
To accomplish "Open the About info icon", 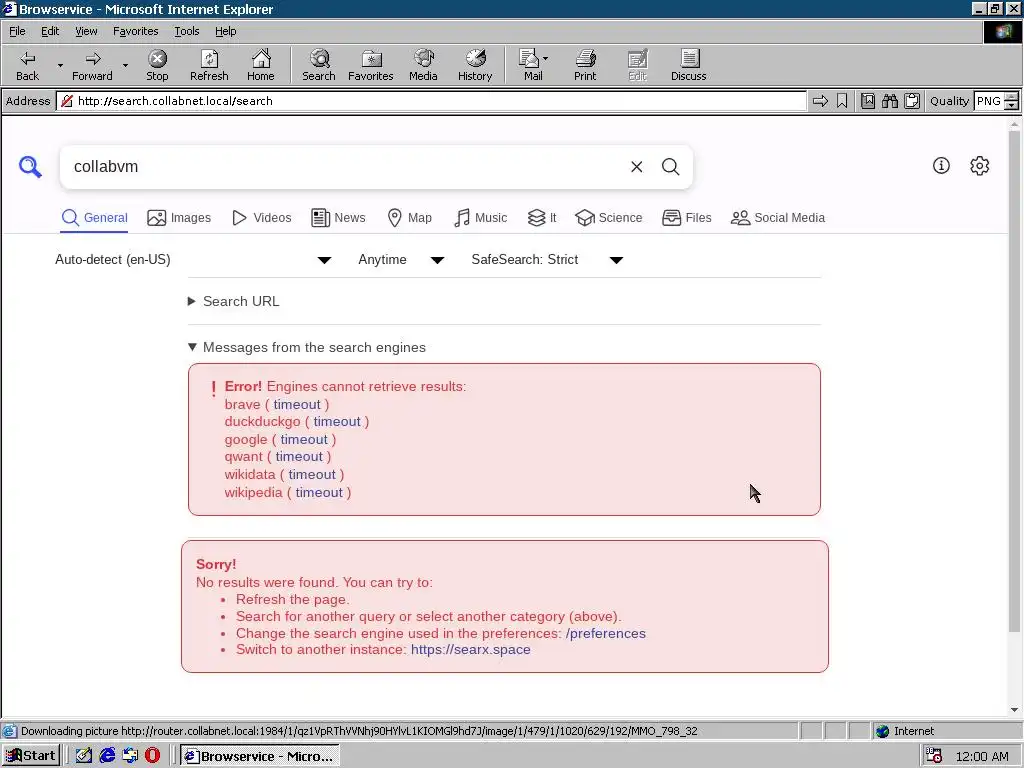I will tap(941, 166).
